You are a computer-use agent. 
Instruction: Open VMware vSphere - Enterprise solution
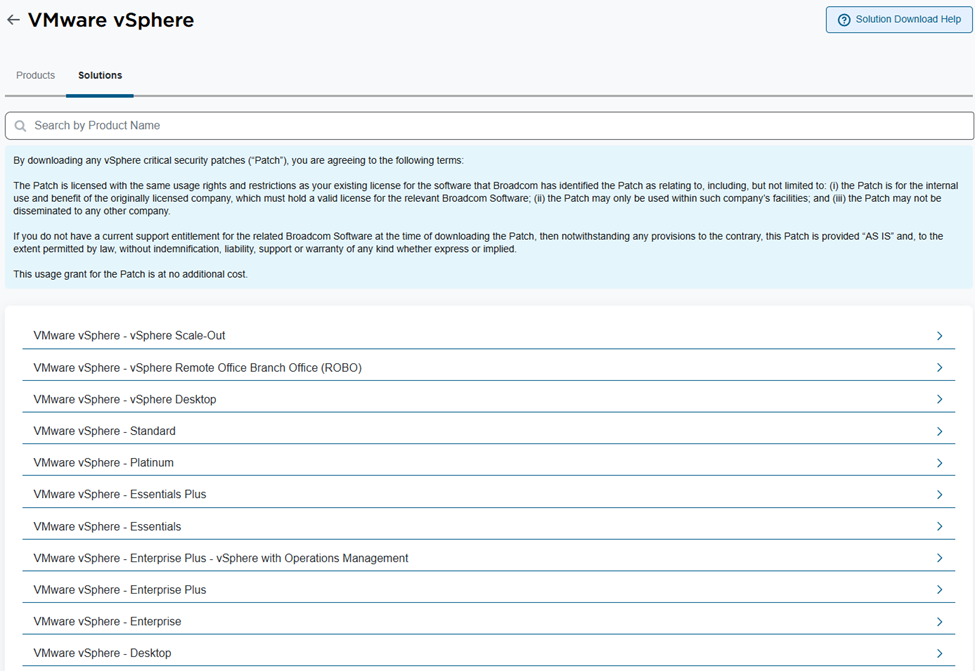(108, 622)
